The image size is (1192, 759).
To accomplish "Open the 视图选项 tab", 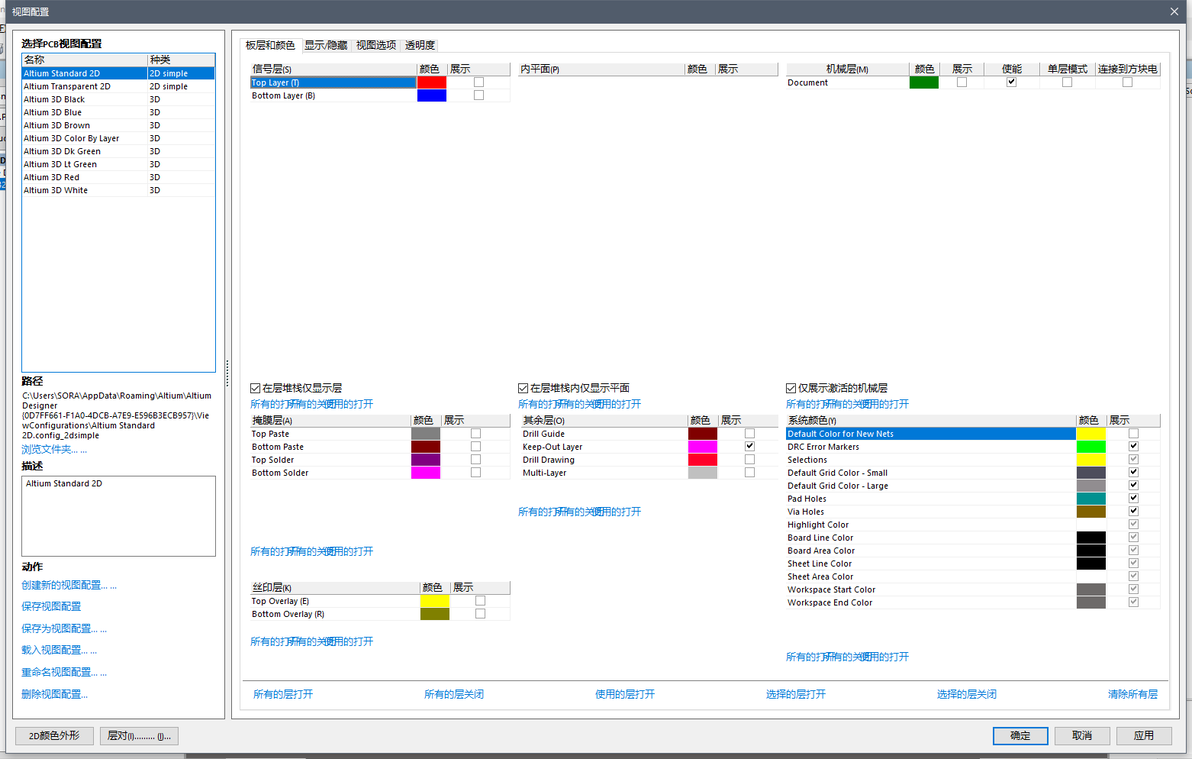I will pyautogui.click(x=376, y=45).
